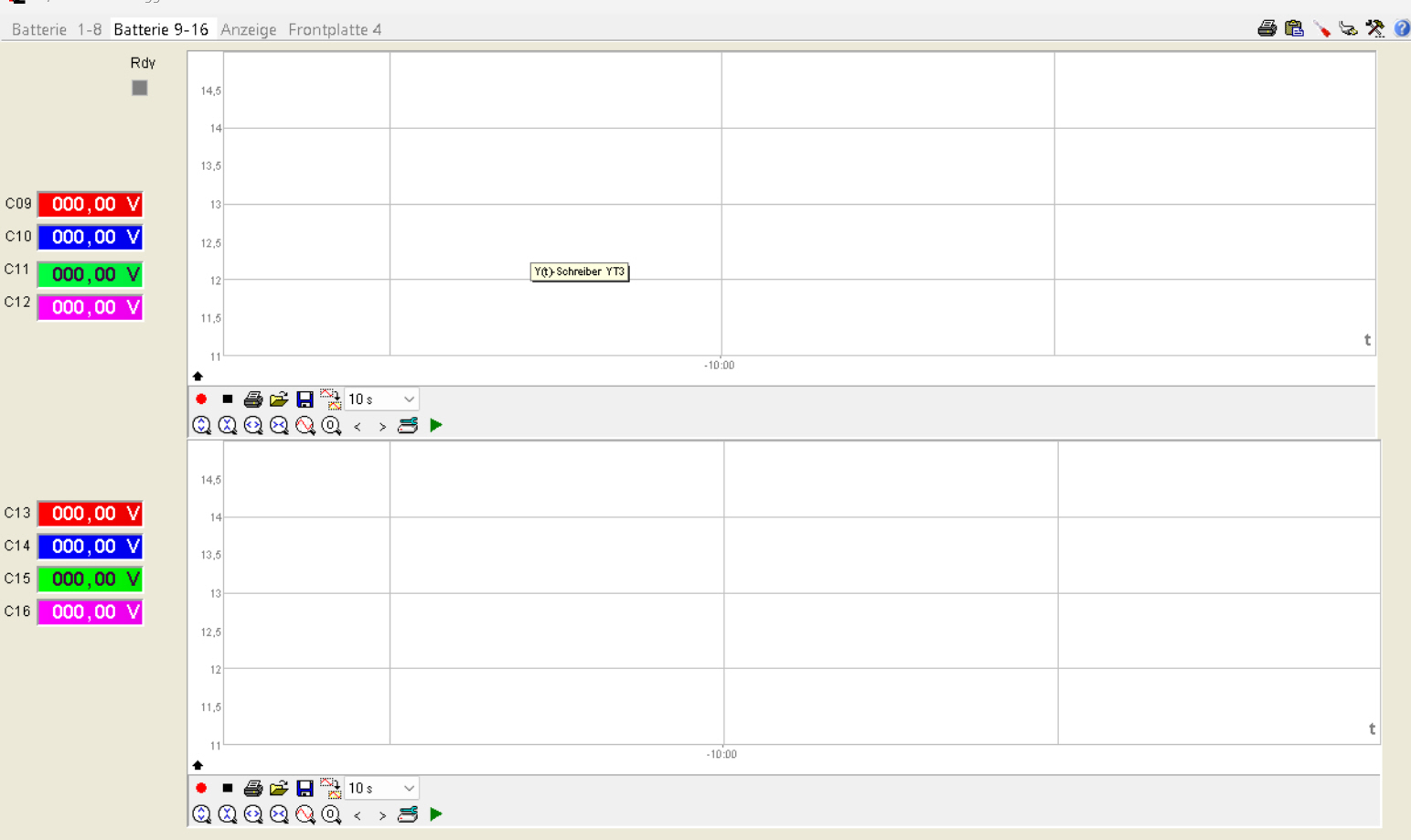Image resolution: width=1411 pixels, height=840 pixels.
Task: Stop recording on the lower chart recorder
Action: [228, 788]
